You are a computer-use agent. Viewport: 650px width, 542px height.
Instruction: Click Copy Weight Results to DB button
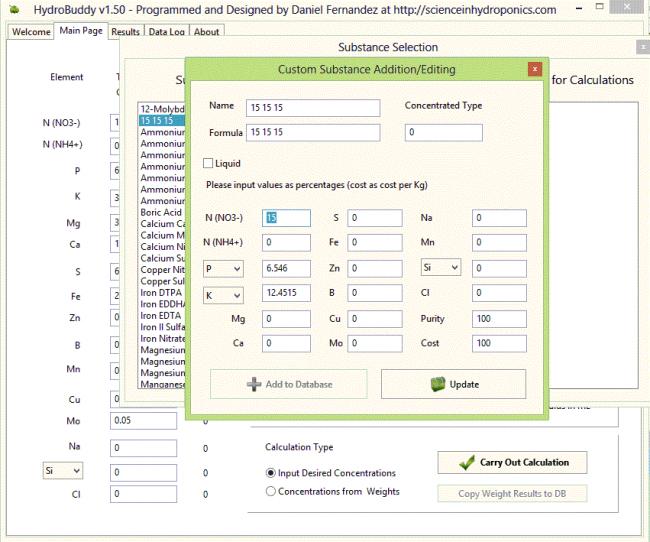[x=512, y=493]
